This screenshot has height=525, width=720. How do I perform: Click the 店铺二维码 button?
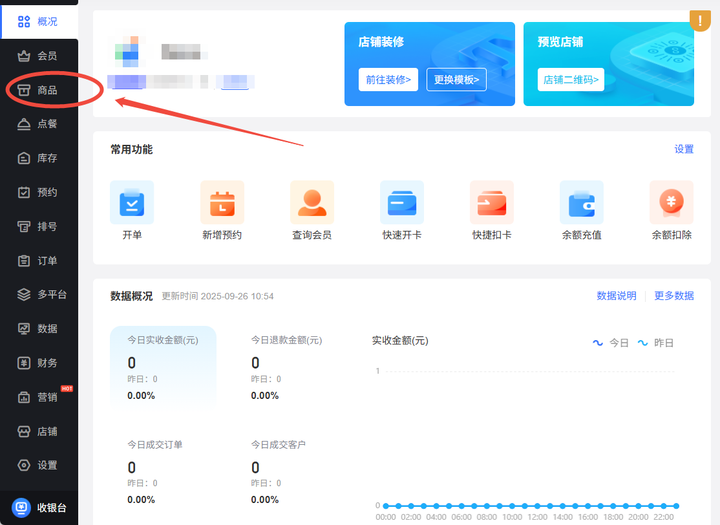(x=571, y=79)
